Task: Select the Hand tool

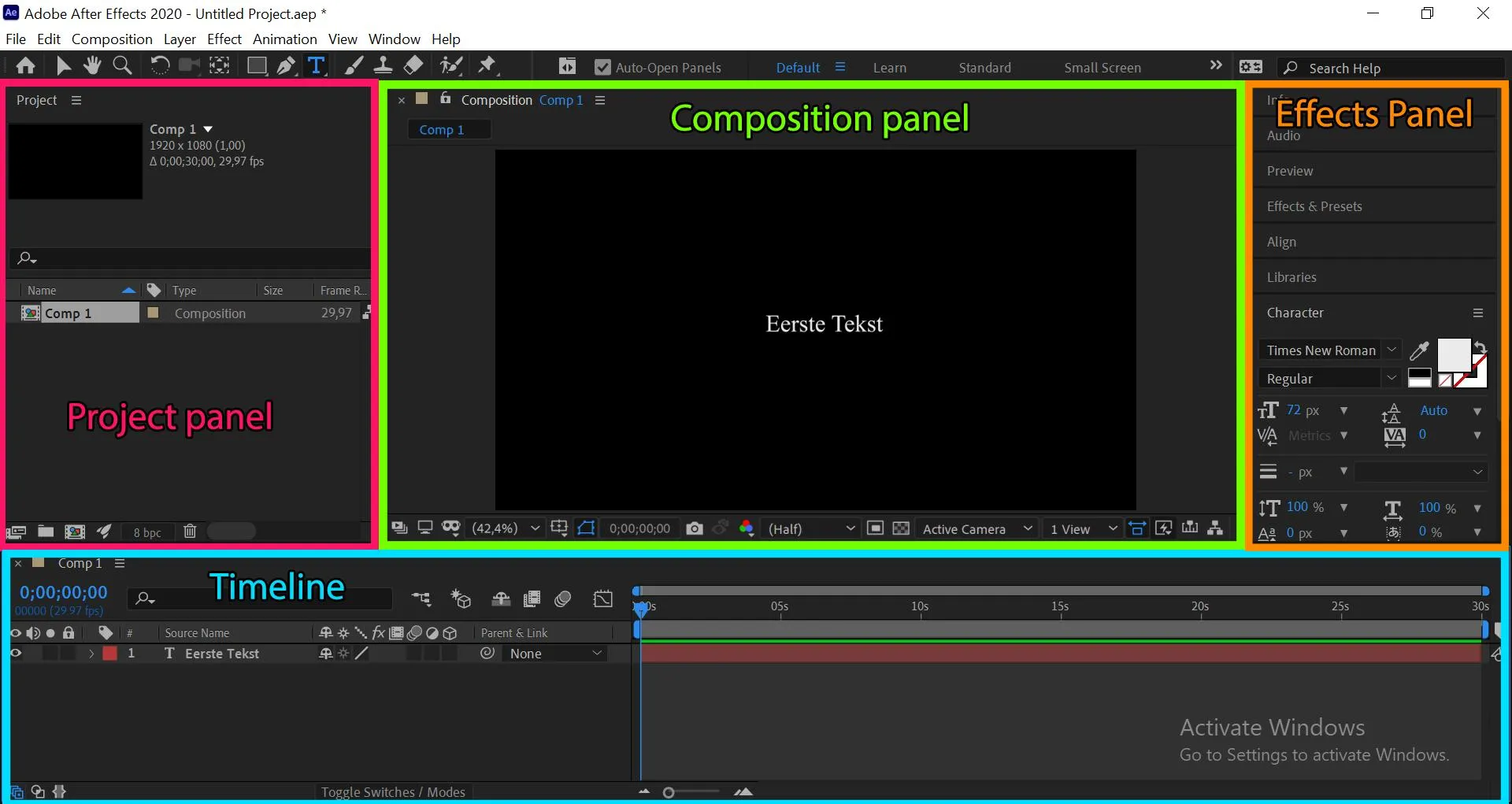Action: tap(92, 66)
